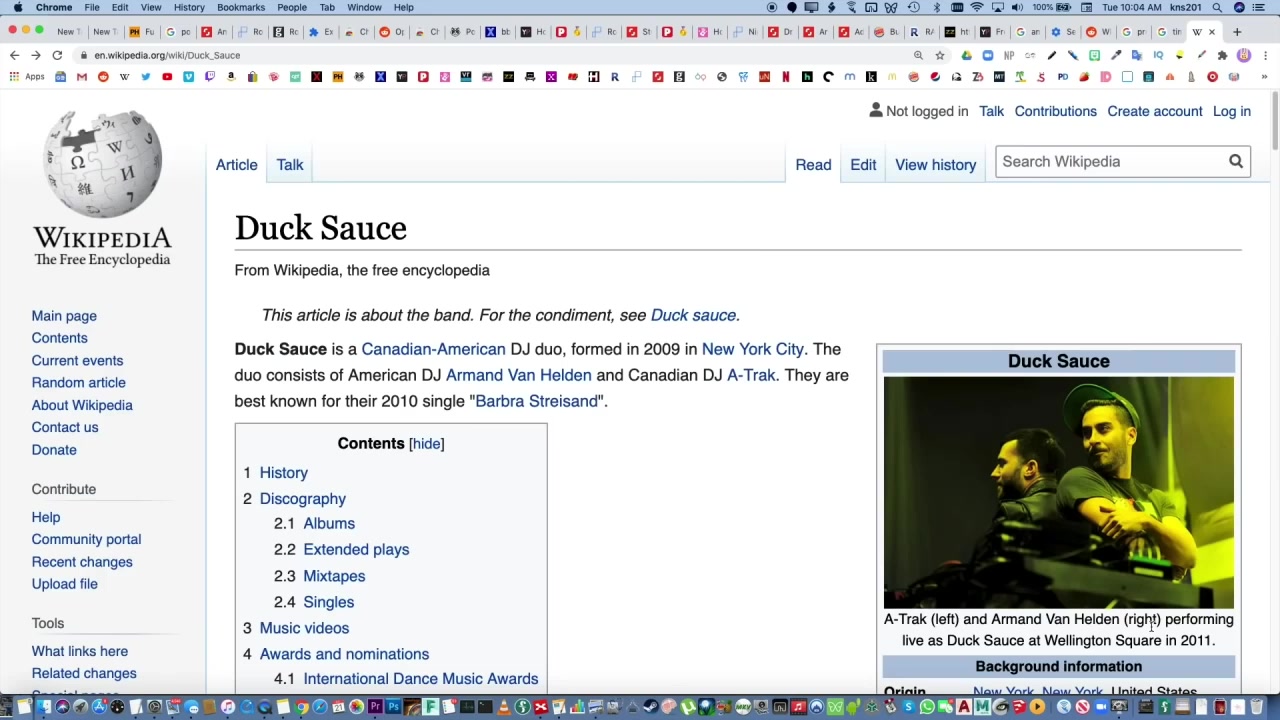
Task: Open the New York City link
Action: [x=753, y=349]
